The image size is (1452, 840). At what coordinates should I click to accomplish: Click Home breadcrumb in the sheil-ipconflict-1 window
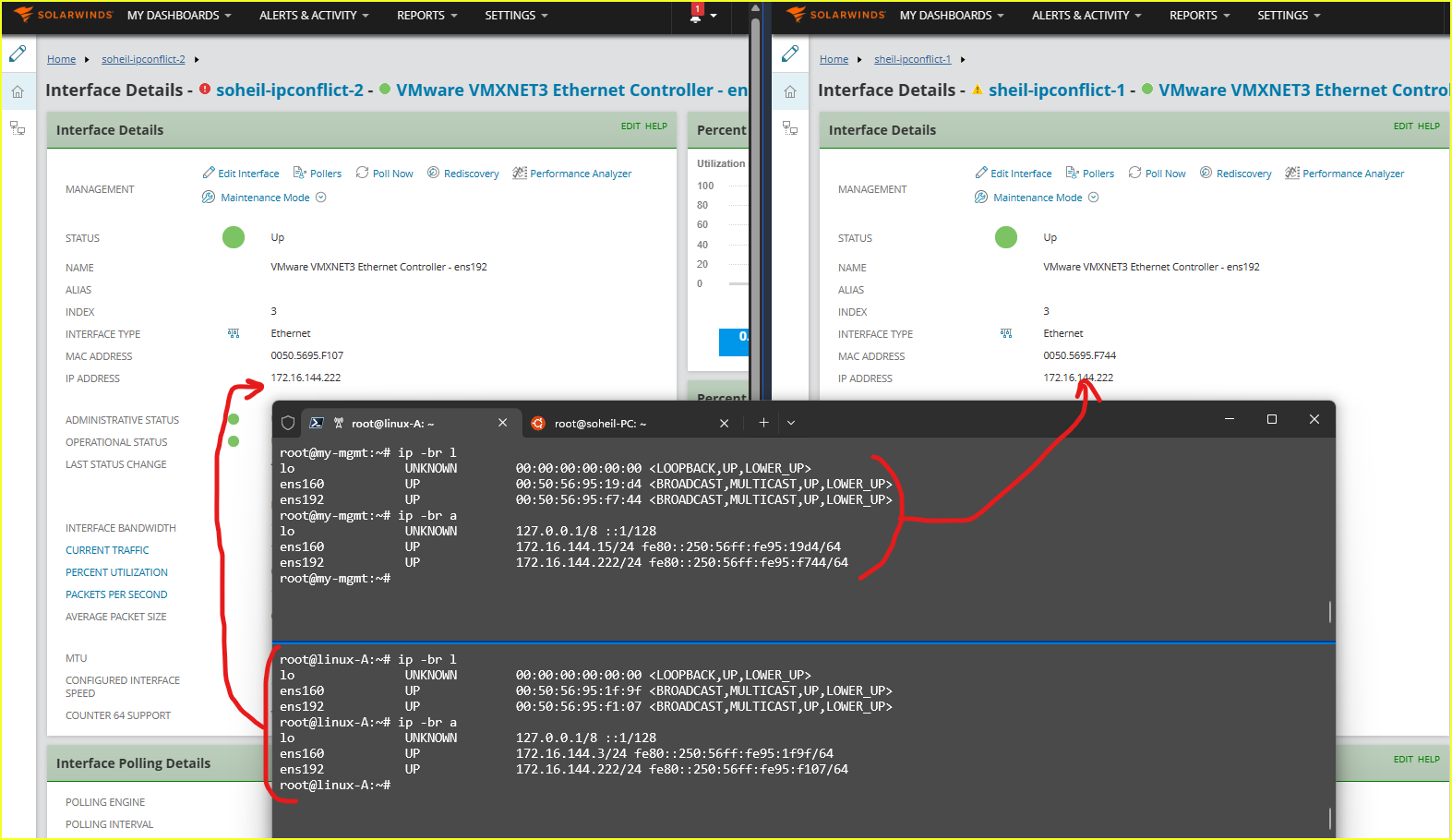click(x=834, y=59)
